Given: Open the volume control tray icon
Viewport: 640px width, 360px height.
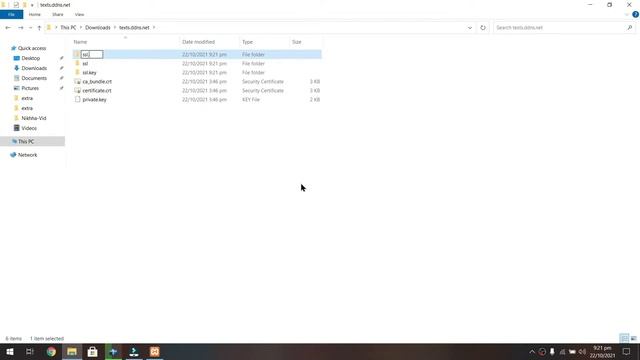Looking at the screenshot, I should (582, 352).
